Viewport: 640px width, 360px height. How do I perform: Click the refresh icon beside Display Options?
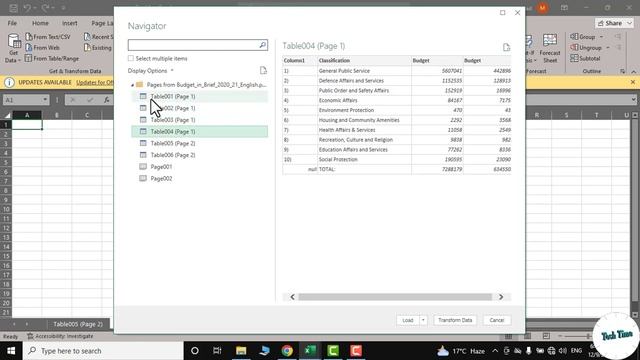tap(263, 70)
